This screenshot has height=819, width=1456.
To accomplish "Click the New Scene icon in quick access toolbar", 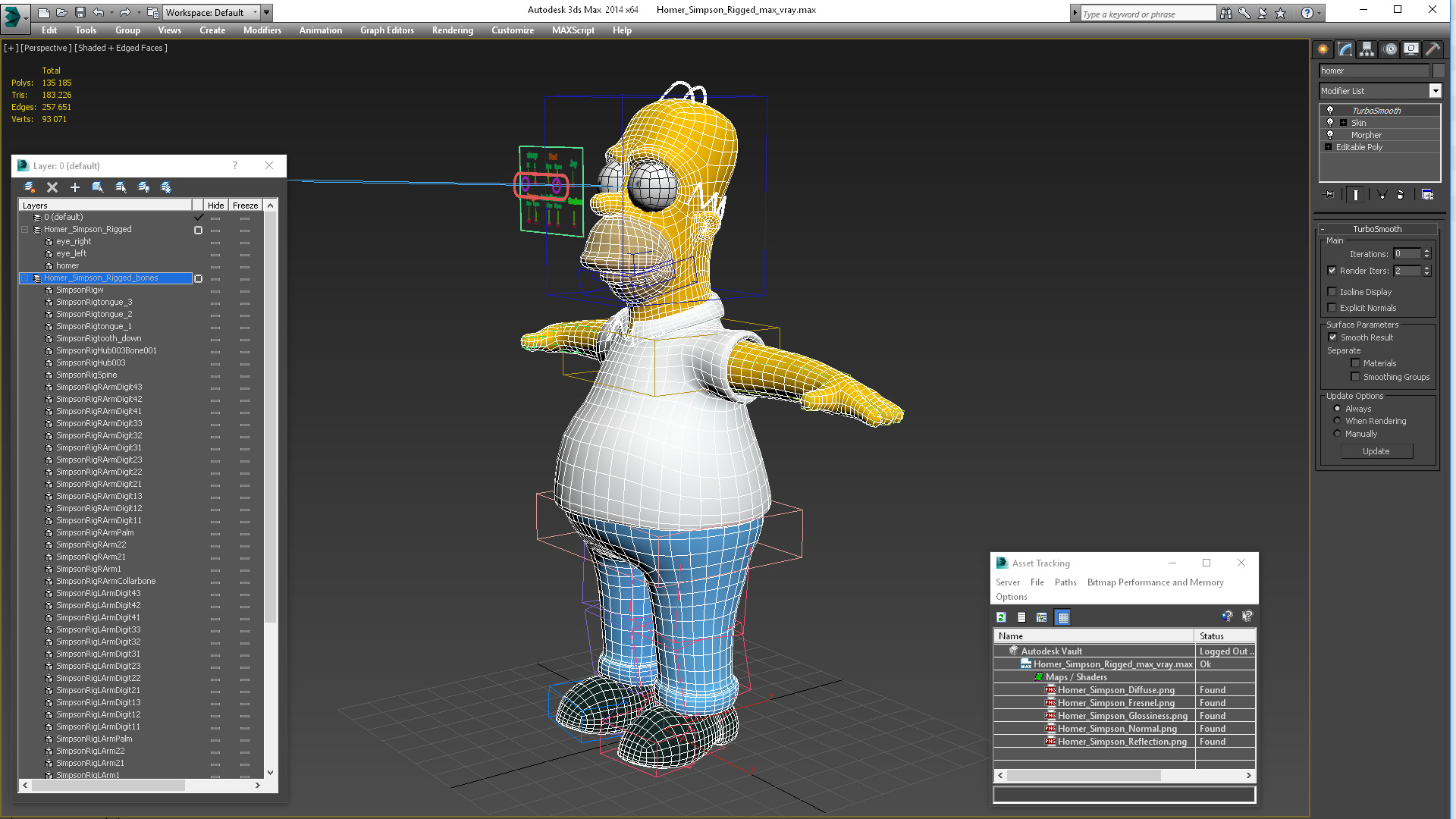I will 44,12.
